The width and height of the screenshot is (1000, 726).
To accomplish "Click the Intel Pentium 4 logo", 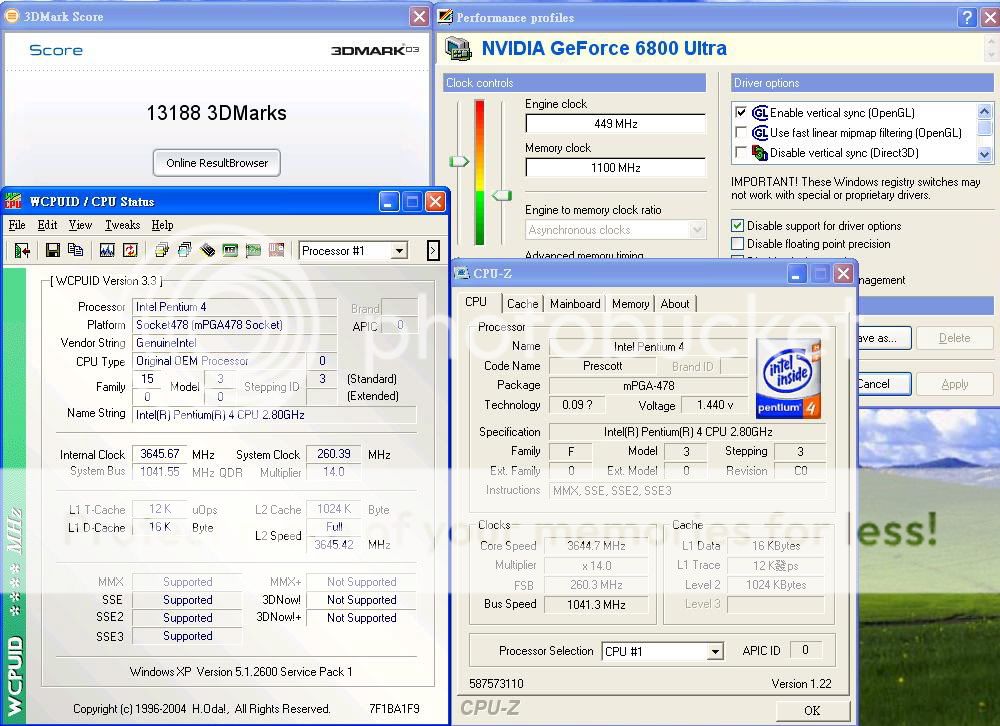I will point(790,379).
